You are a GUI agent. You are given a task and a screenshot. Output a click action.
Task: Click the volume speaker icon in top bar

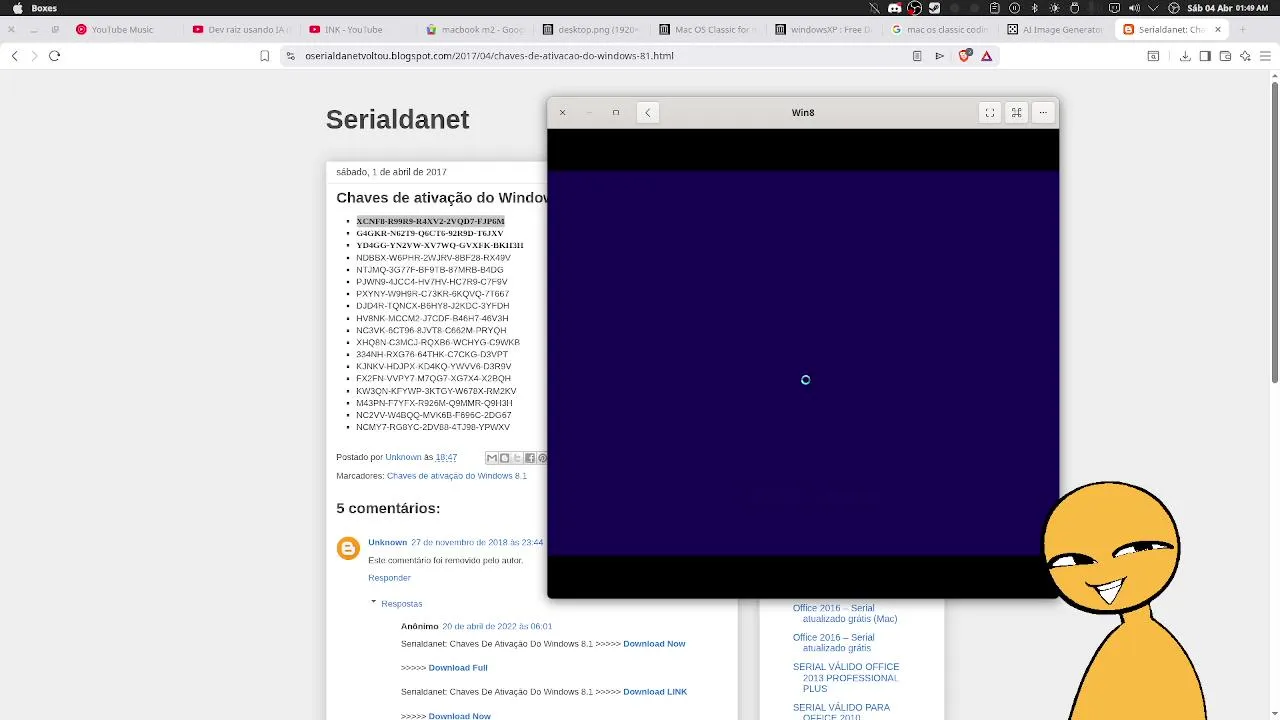(1134, 8)
